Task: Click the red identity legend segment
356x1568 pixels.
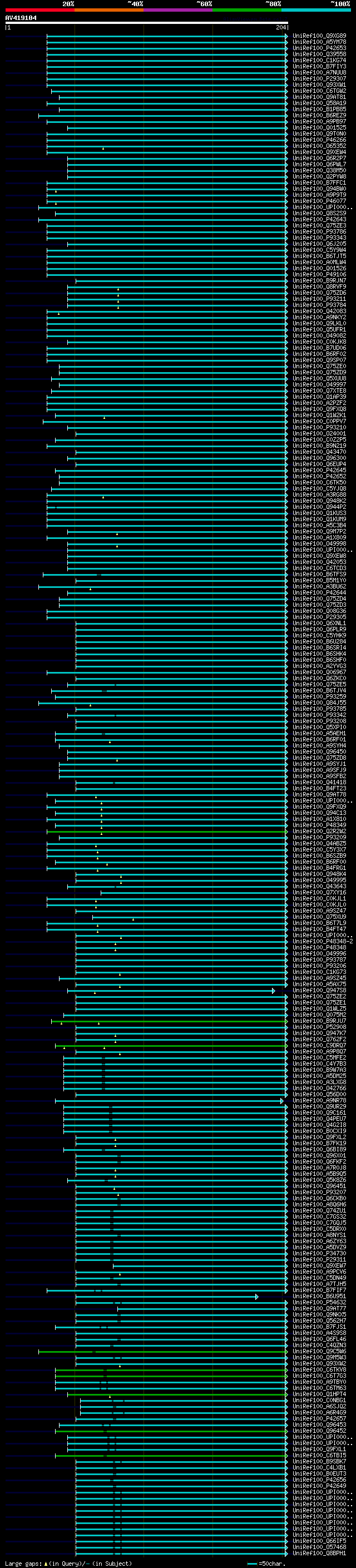Action: pyautogui.click(x=39, y=10)
